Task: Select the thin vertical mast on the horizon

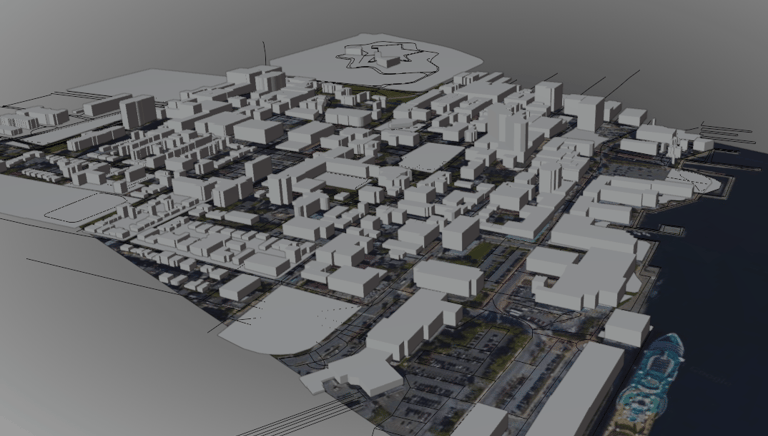Action: pos(265,53)
